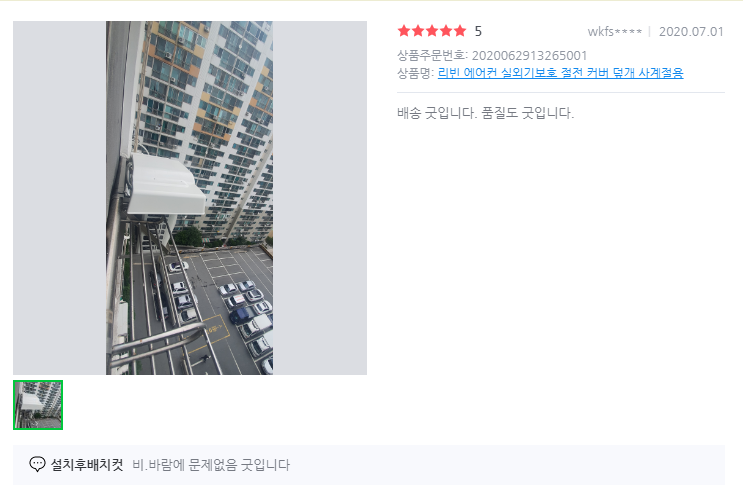Click the white air conditioner cover in photo
743x495 pixels.
[166, 185]
